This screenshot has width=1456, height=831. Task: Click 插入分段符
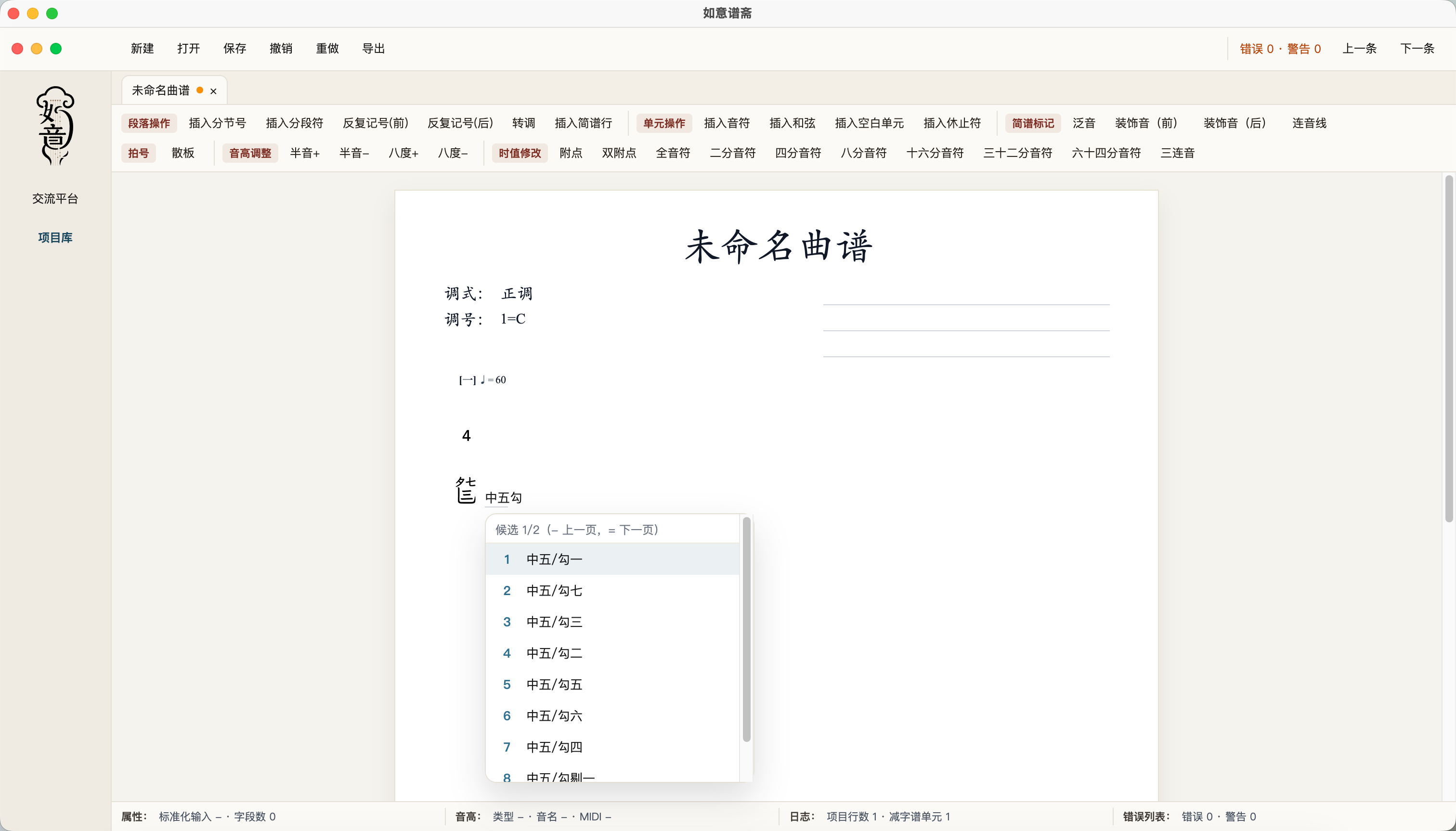point(295,123)
